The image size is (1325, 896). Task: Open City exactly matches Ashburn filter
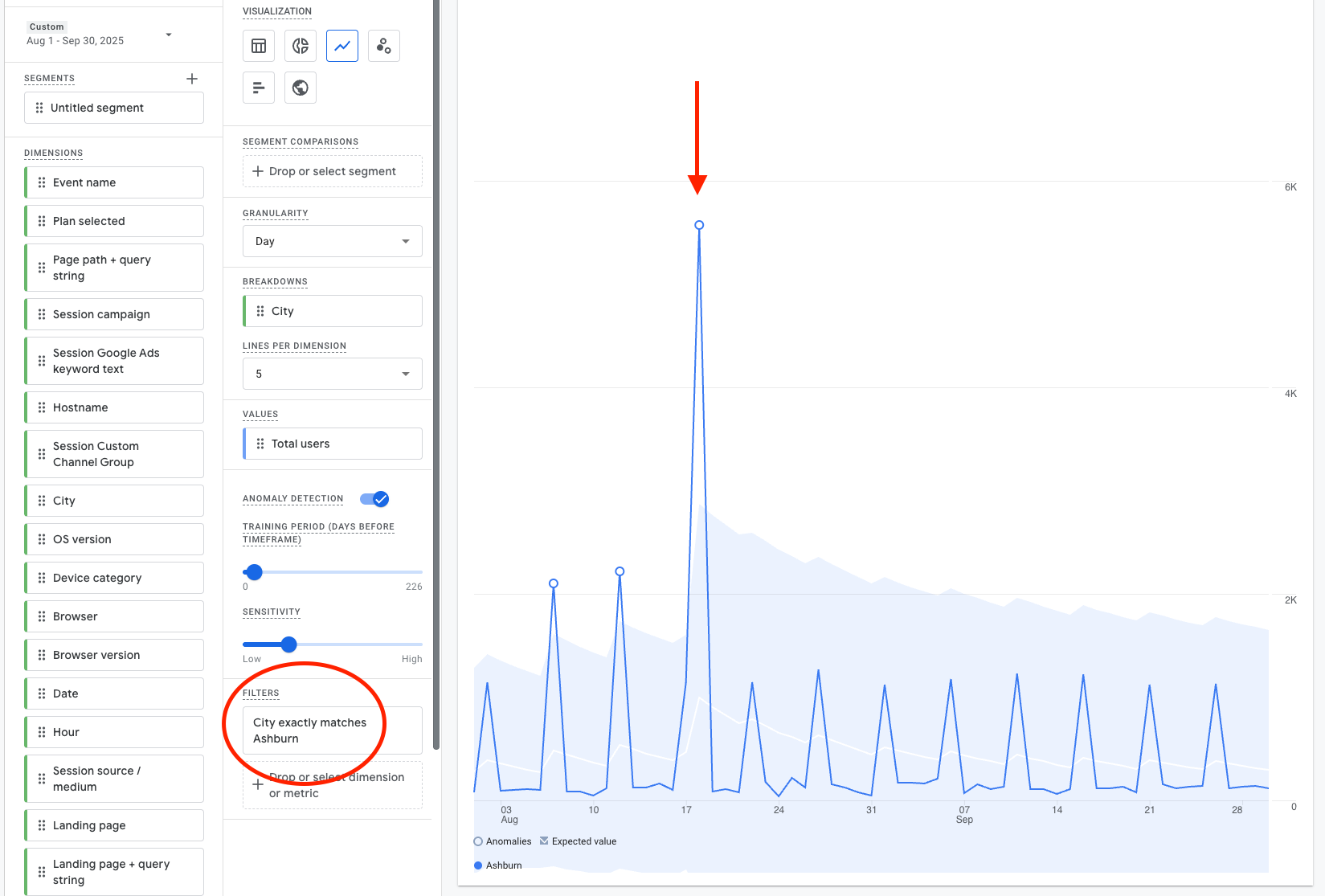click(x=332, y=730)
